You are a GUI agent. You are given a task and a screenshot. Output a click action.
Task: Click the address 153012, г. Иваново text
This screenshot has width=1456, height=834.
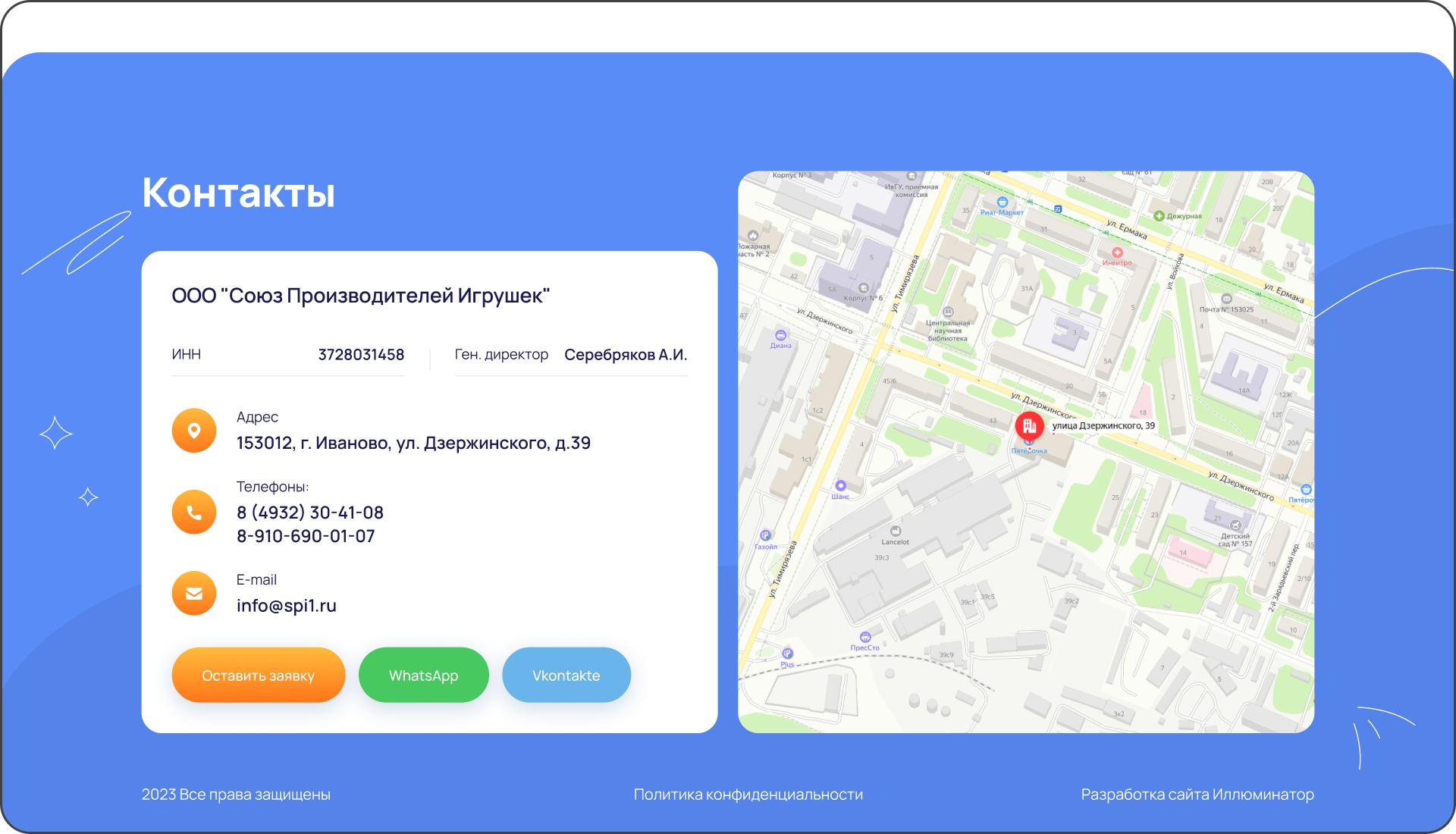click(413, 443)
